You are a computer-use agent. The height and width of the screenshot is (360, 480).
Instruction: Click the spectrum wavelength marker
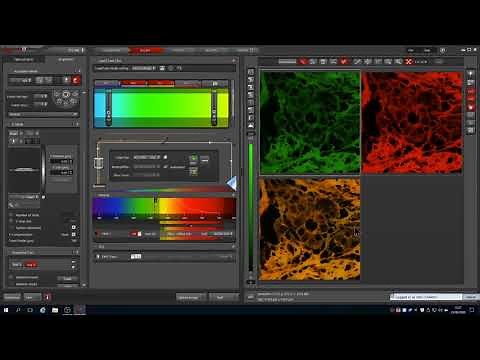pyautogui.click(x=155, y=200)
